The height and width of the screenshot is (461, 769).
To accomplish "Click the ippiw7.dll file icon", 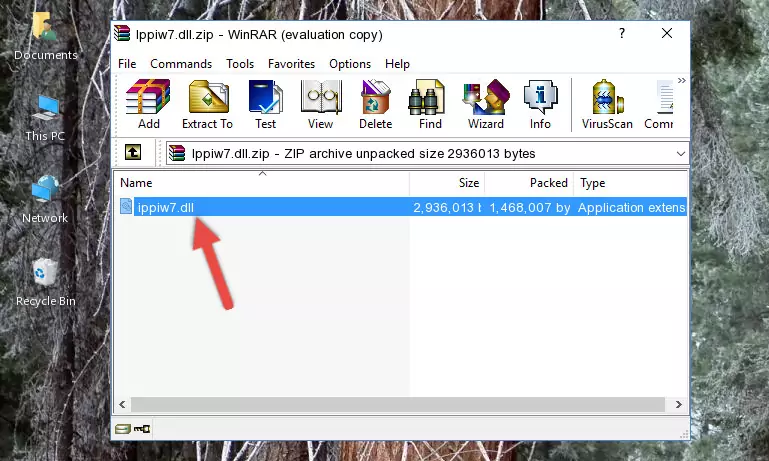I will [126, 206].
